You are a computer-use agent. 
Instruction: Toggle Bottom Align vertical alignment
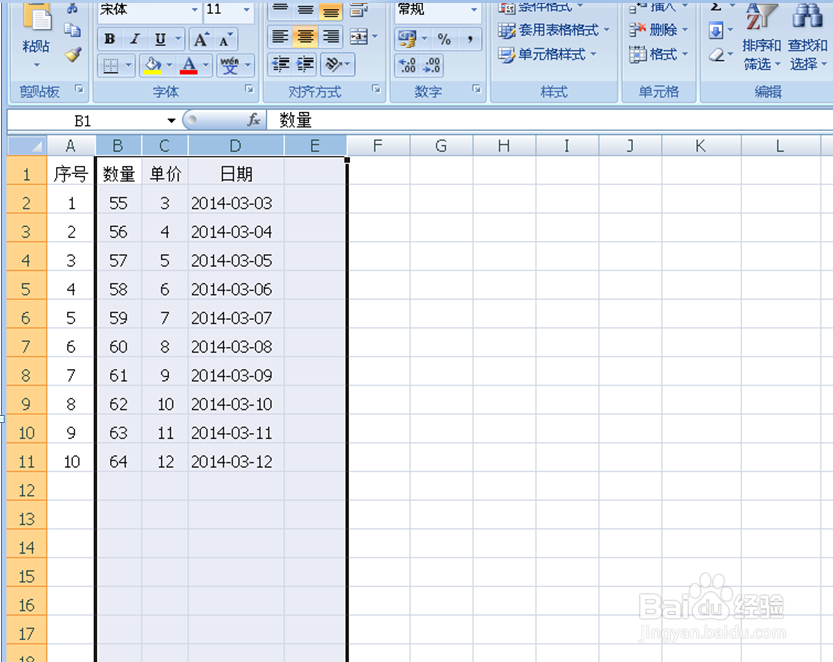tap(330, 10)
